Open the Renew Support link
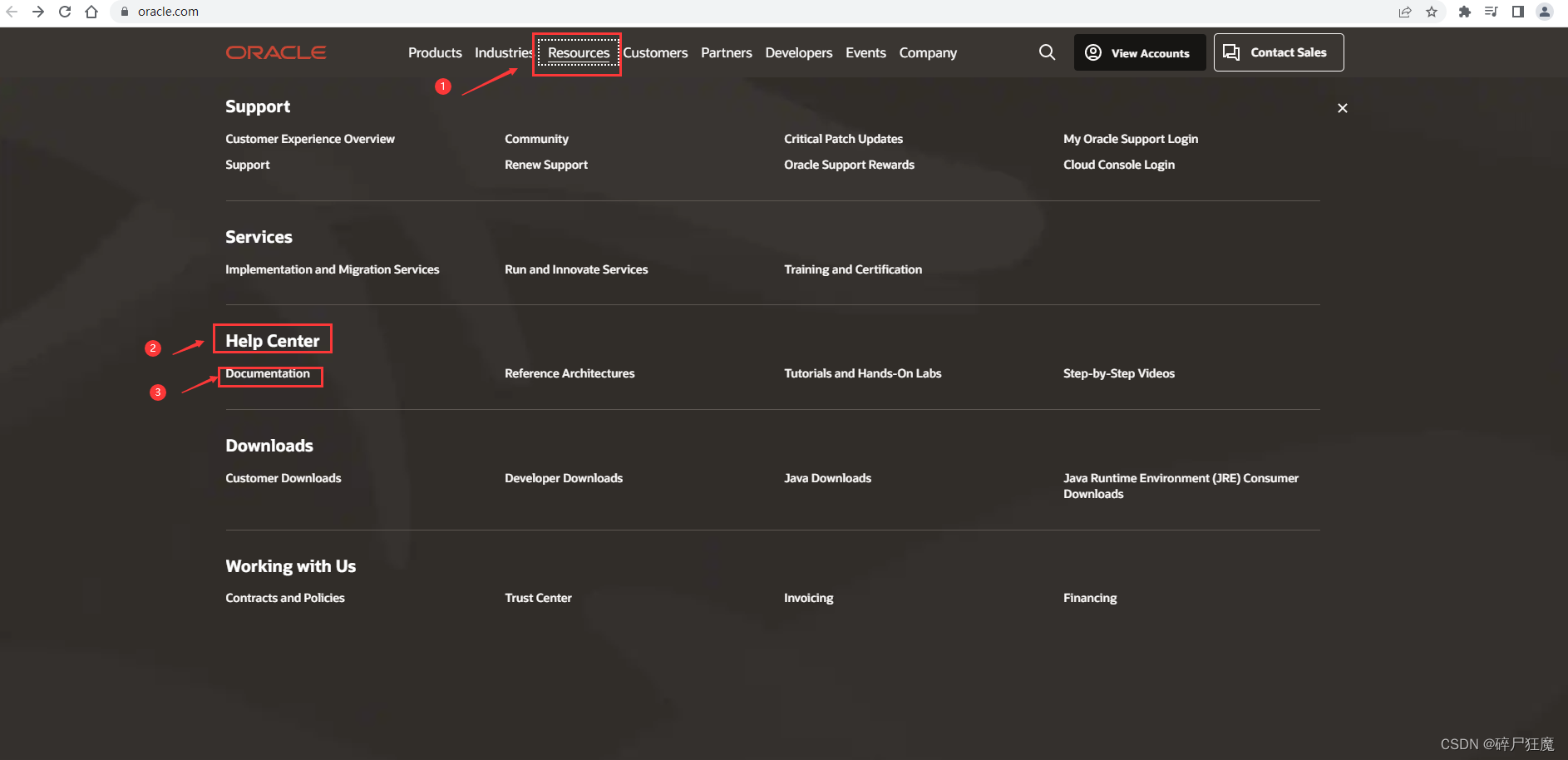The height and width of the screenshot is (760, 1568). (546, 165)
